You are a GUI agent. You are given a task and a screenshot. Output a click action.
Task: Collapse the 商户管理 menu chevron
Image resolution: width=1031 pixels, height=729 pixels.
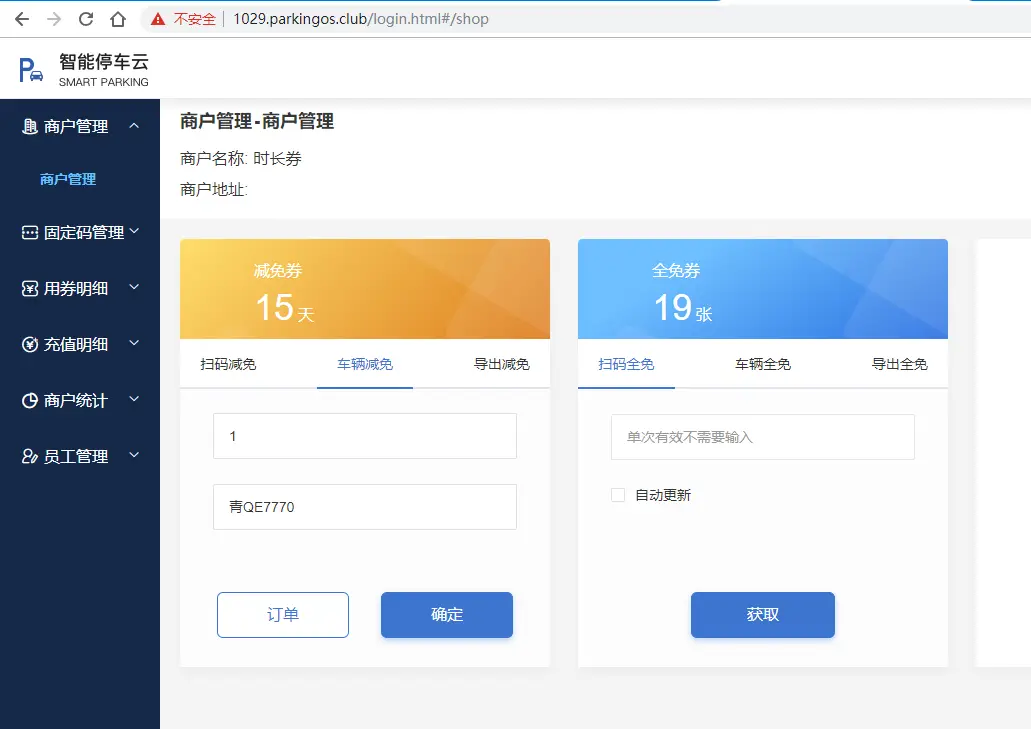134,126
